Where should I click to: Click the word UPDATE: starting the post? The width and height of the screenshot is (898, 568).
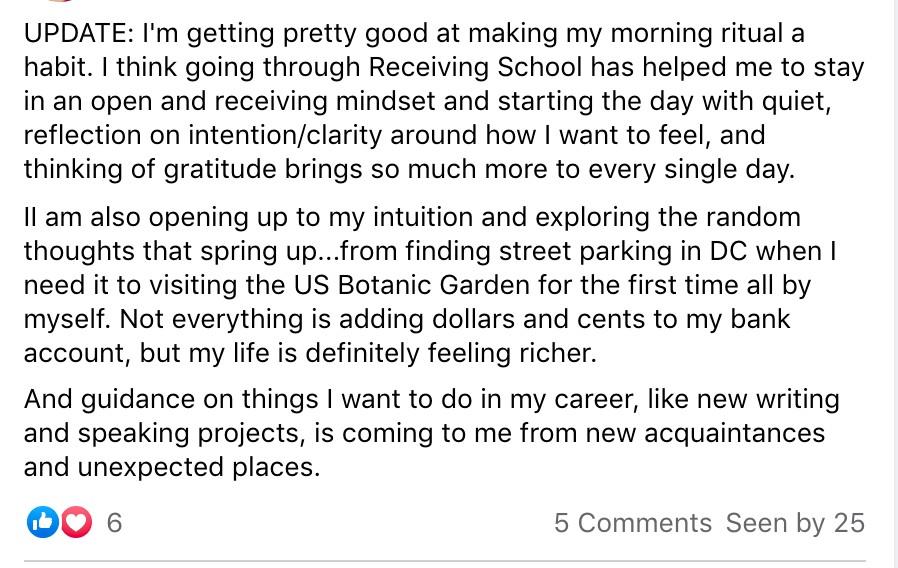click(x=78, y=33)
